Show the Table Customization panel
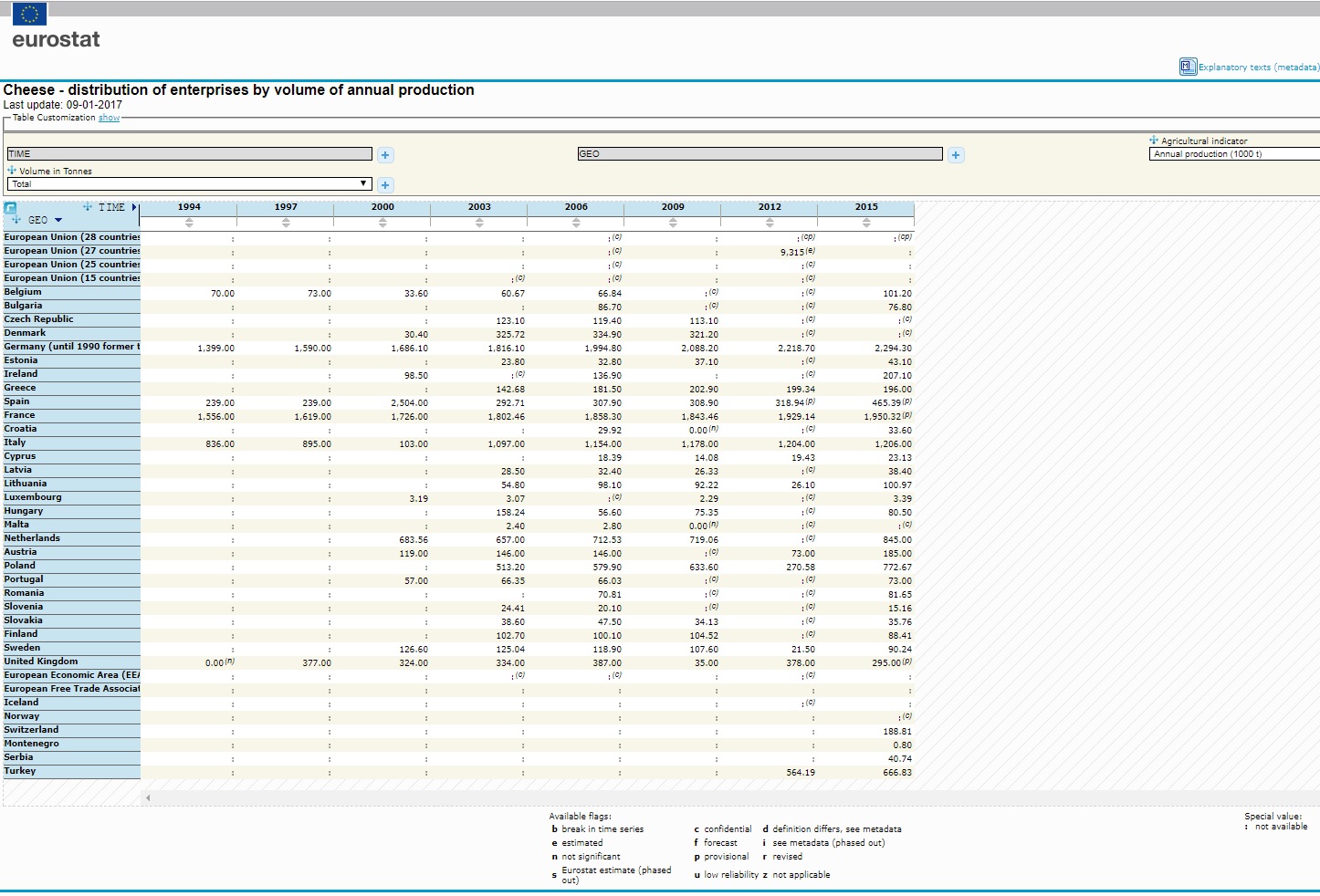Viewport: 1320px width, 896px height. (x=109, y=118)
